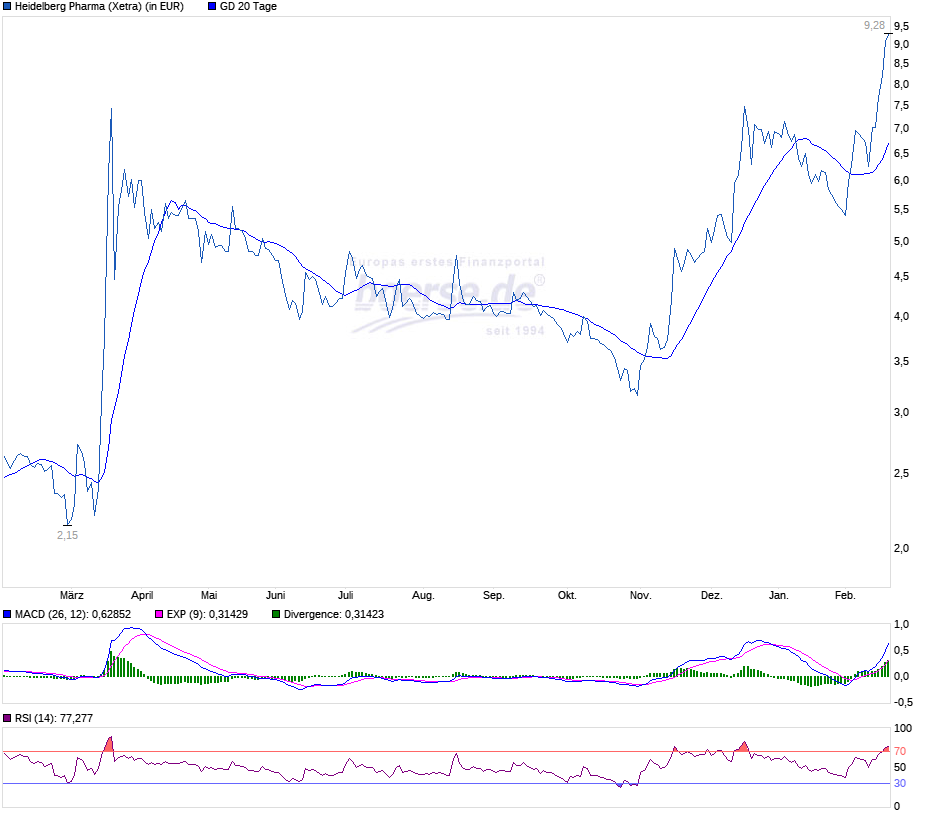This screenshot has width=932, height=816.
Task: Click the Heidelberg Pharma legend color square
Action: point(8,6)
